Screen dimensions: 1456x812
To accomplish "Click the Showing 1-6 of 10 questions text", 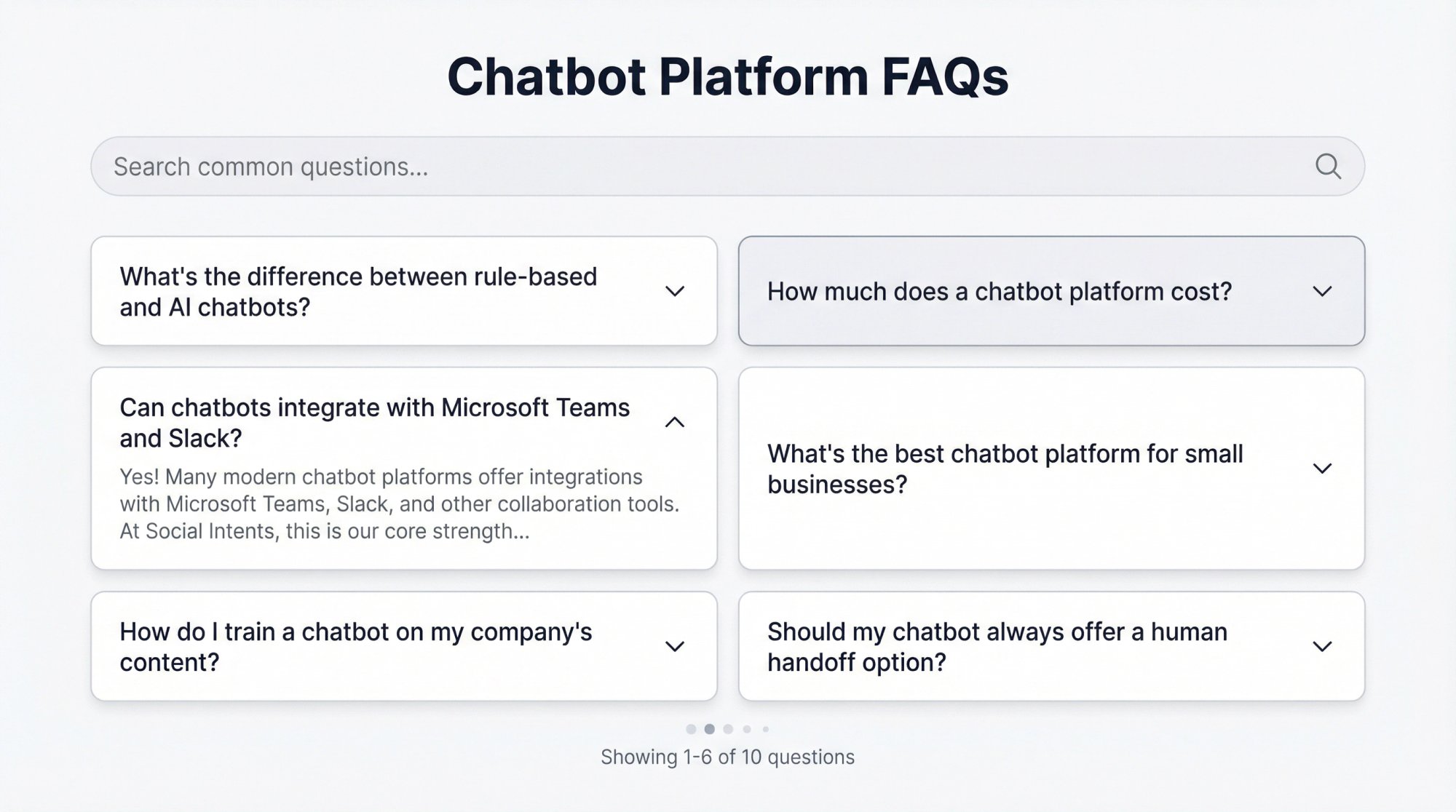I will click(728, 757).
